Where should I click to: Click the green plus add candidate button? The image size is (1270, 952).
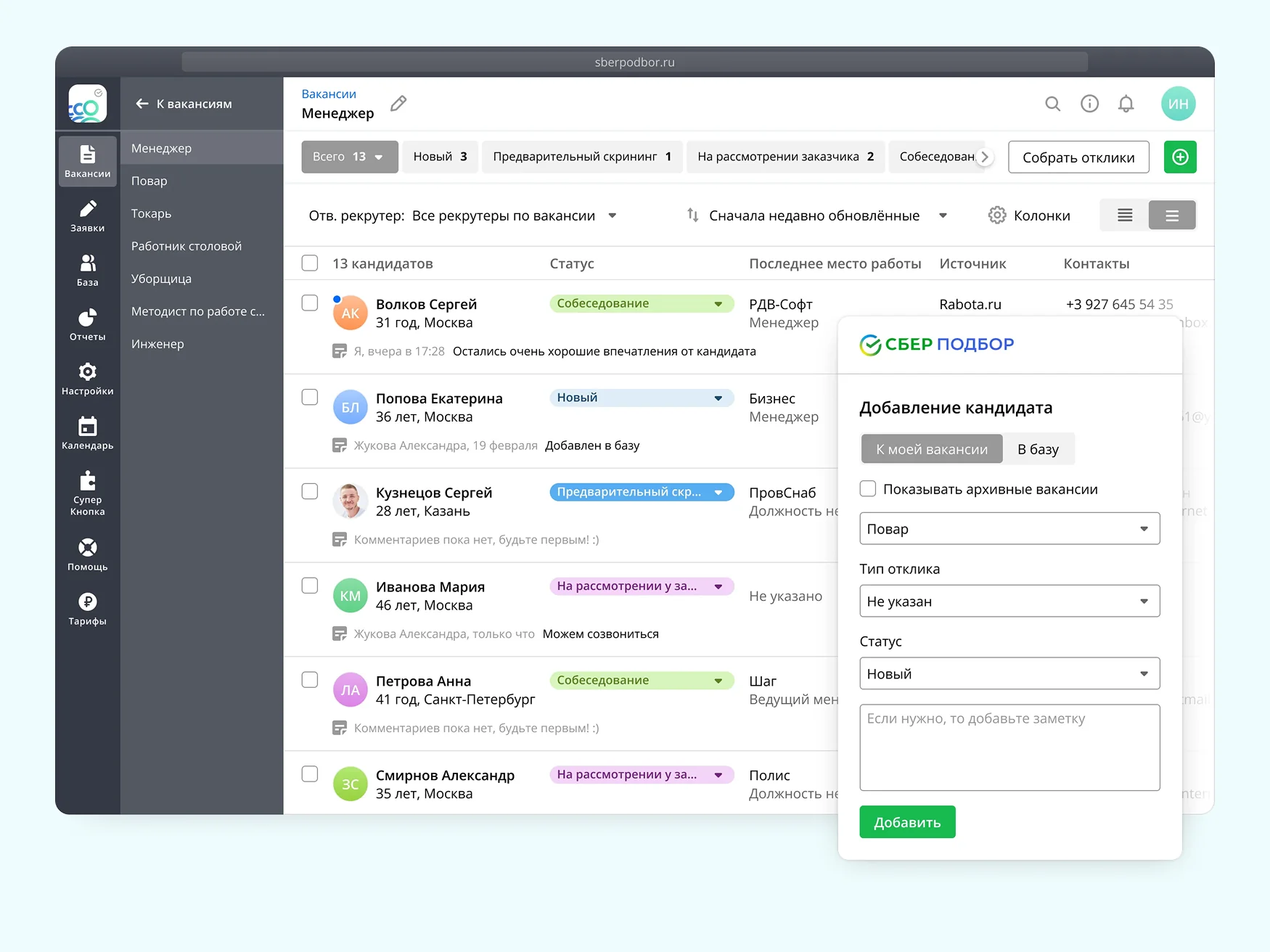[1180, 157]
